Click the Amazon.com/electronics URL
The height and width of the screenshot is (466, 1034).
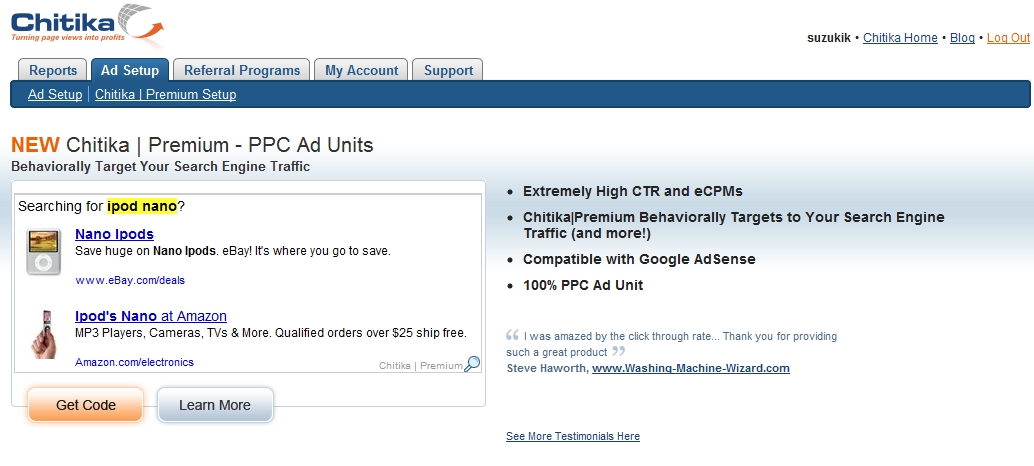pyautogui.click(x=135, y=362)
